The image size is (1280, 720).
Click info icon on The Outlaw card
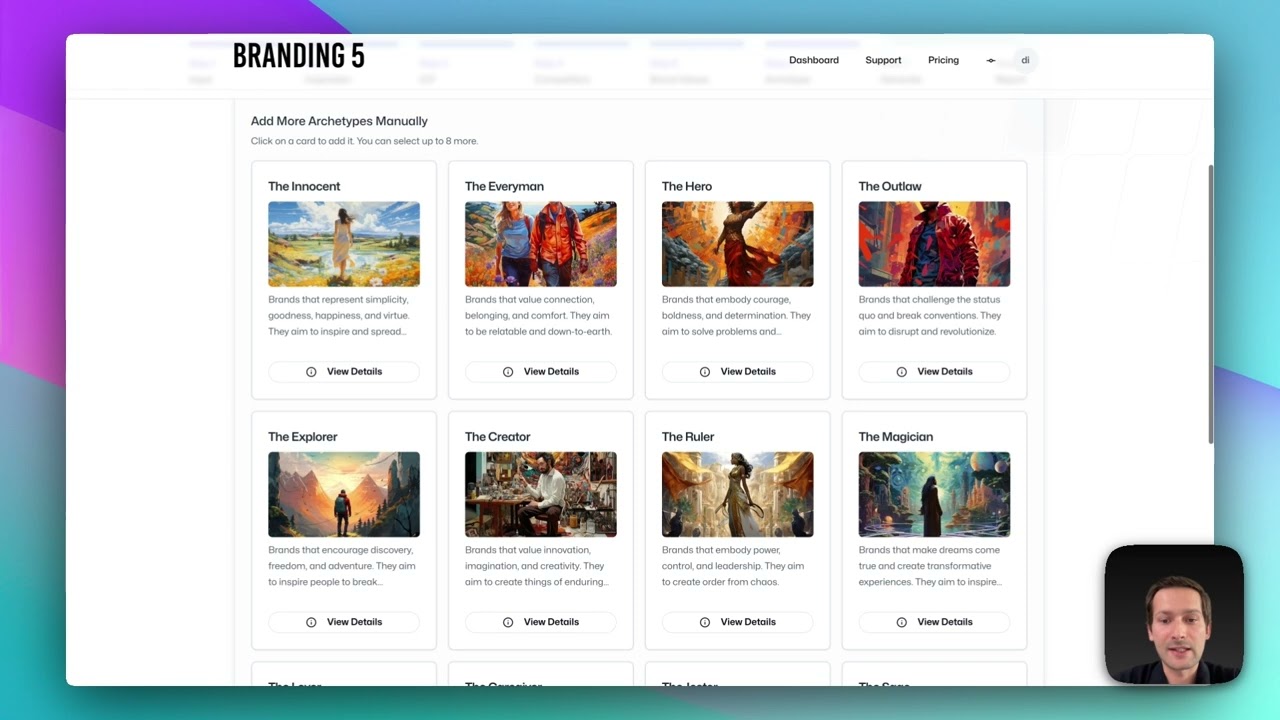[x=902, y=372]
